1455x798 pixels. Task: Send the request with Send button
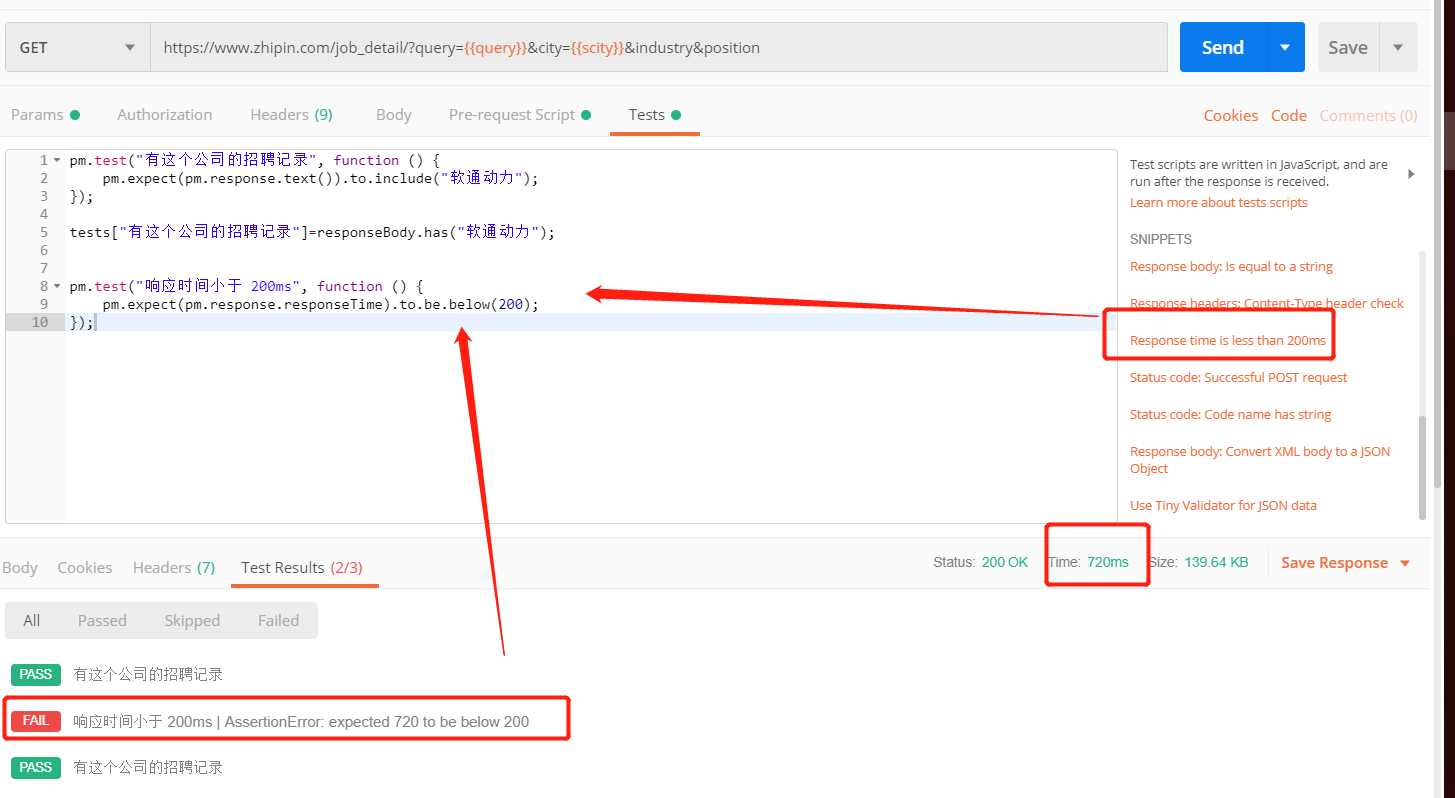(1223, 47)
